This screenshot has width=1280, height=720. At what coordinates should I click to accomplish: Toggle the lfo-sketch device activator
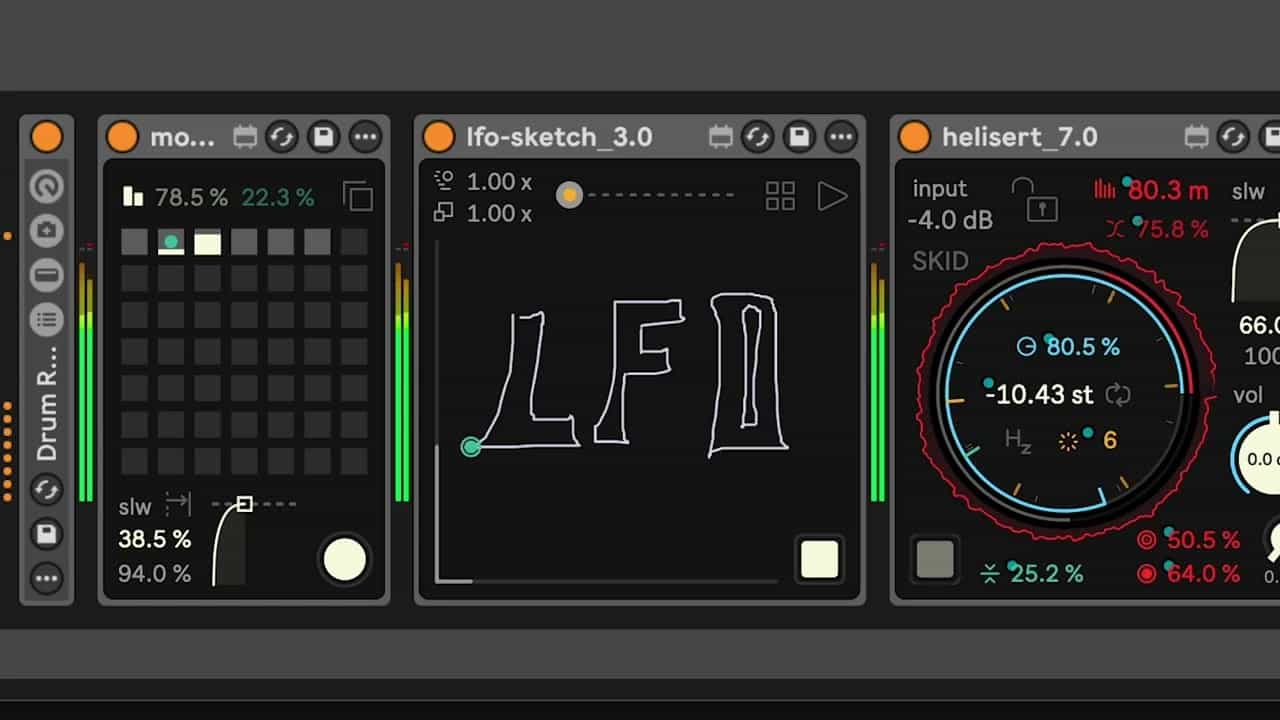[x=438, y=137]
